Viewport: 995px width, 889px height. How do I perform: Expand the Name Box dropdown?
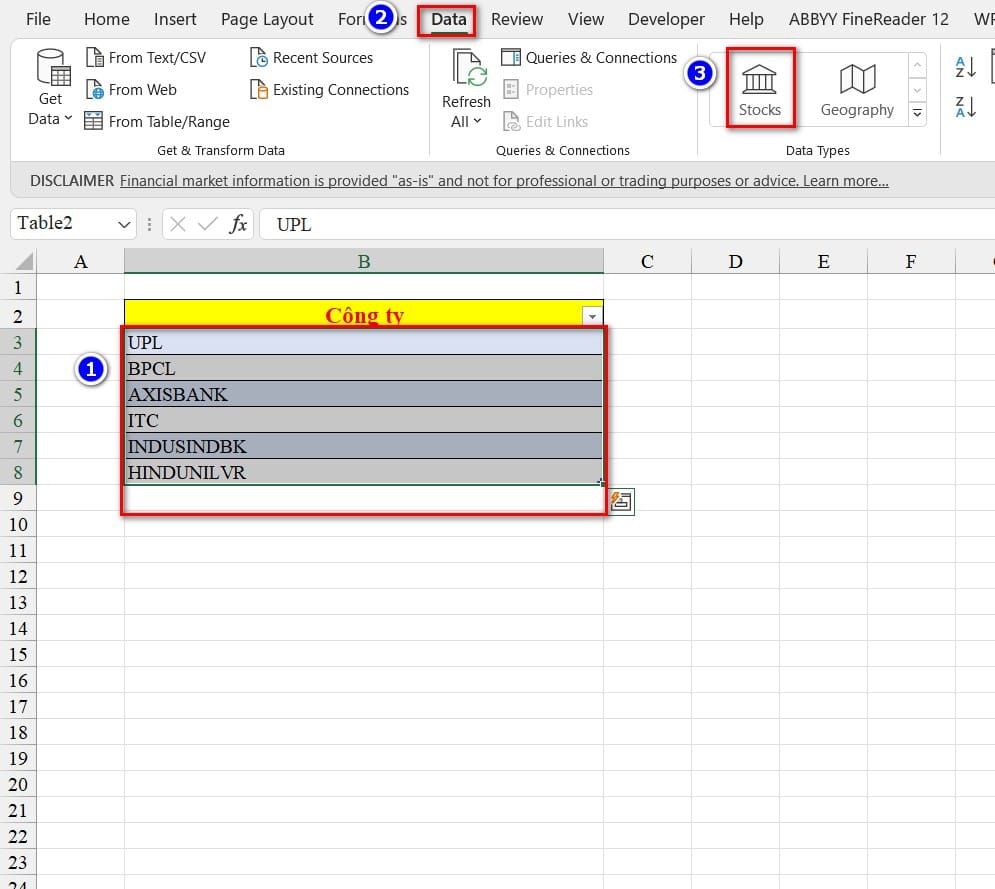124,224
